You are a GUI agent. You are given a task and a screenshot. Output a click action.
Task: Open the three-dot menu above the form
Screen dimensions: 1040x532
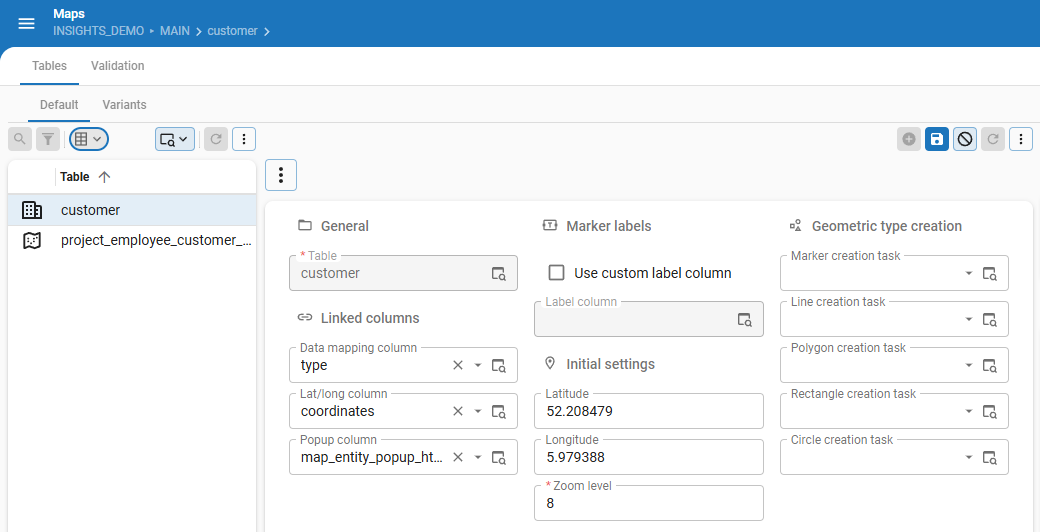281,175
